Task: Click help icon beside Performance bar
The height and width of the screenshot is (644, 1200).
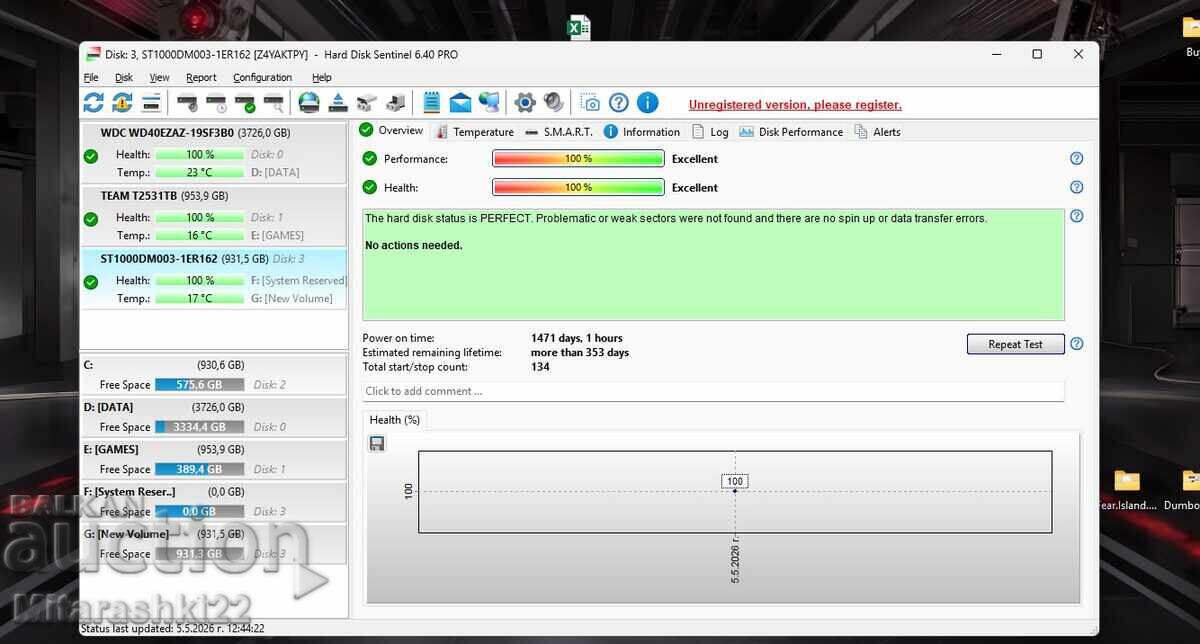Action: pos(1077,158)
